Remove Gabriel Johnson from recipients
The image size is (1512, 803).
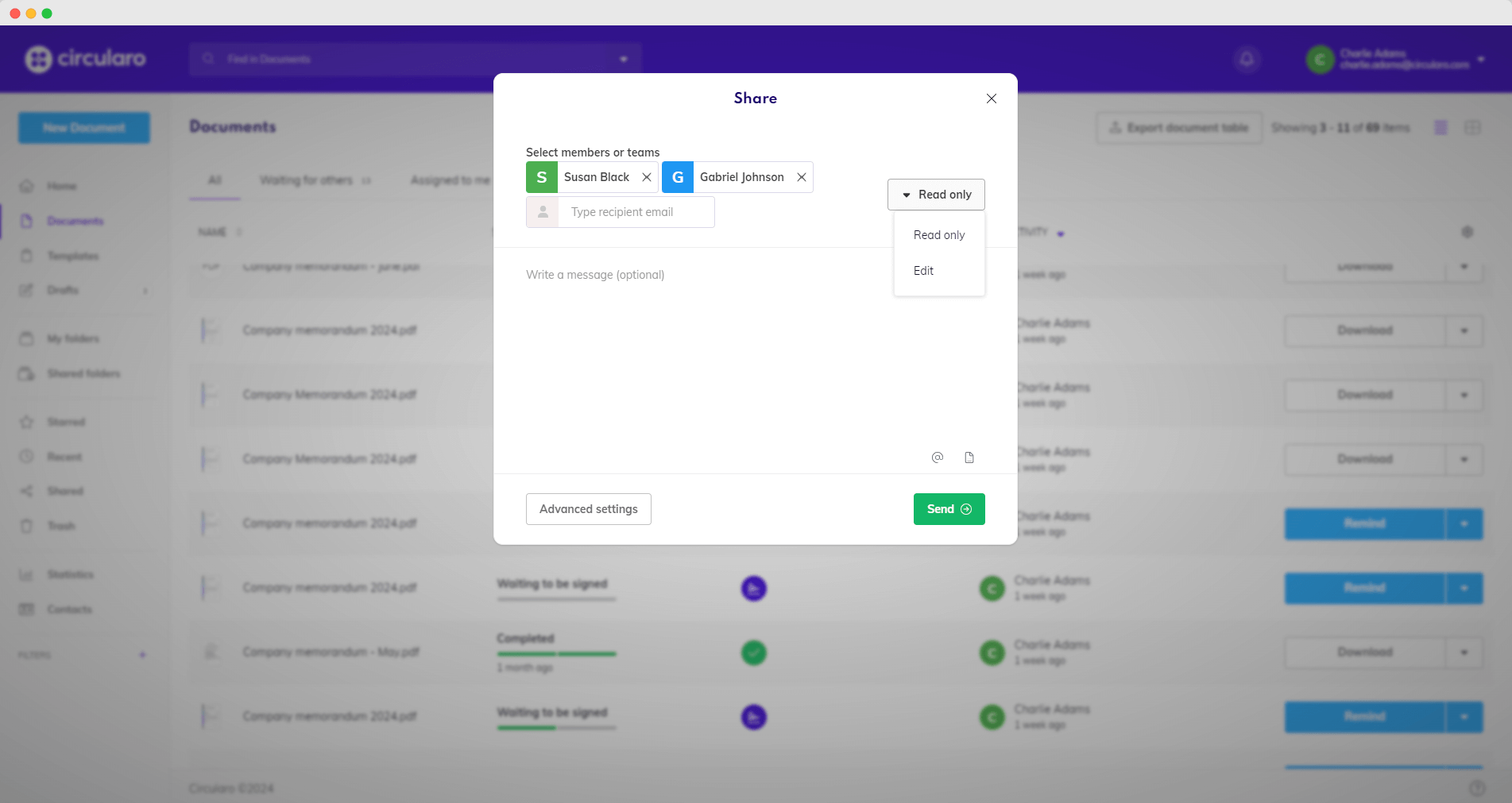point(801,177)
